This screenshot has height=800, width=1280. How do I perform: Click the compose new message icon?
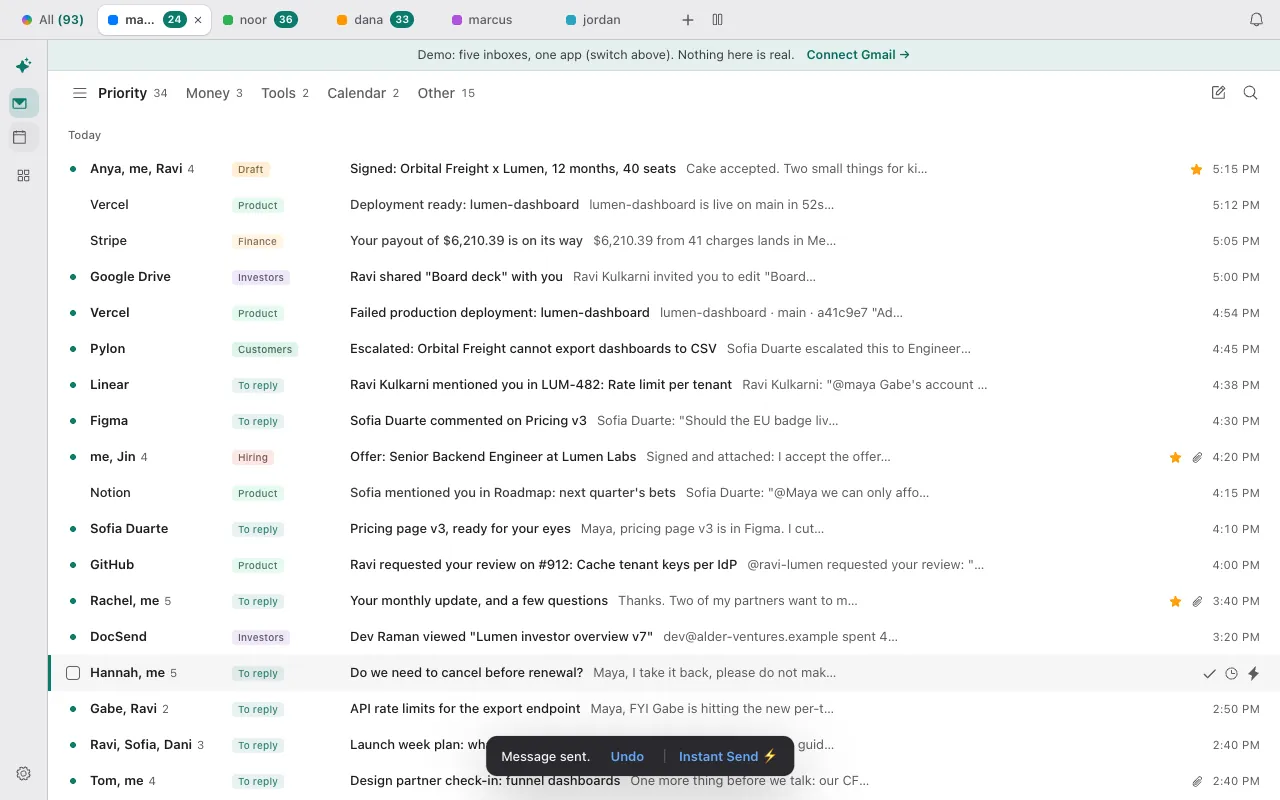[x=1218, y=93]
